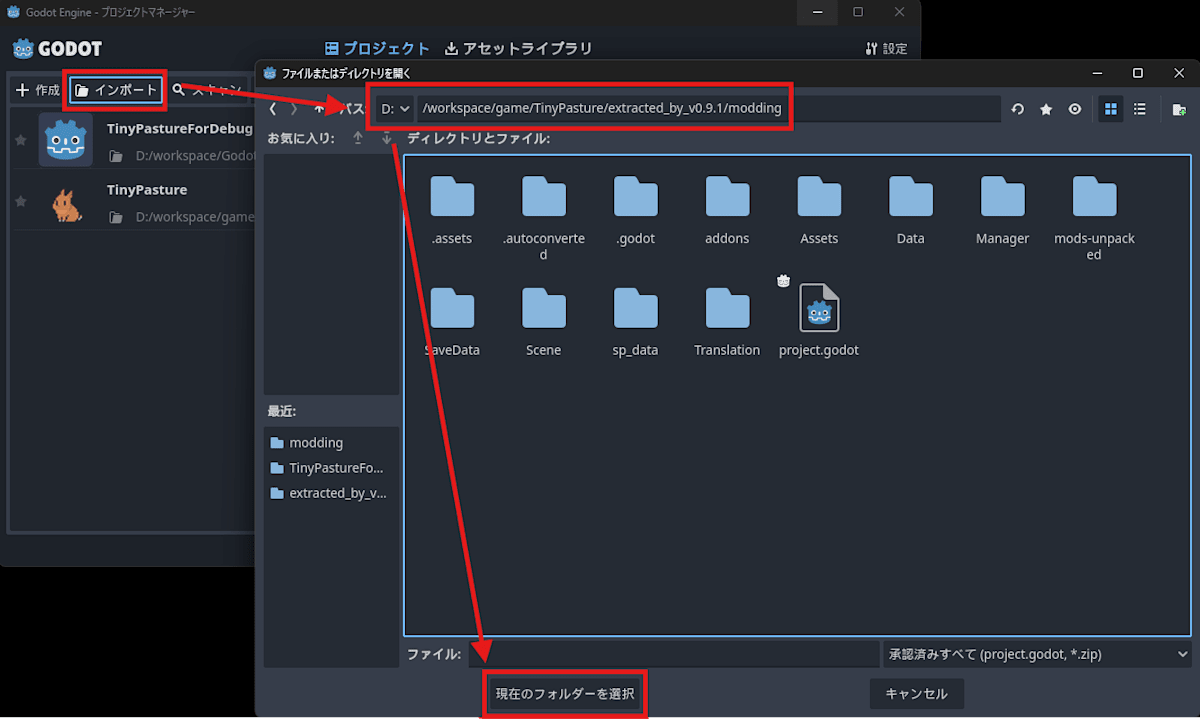Open the sp_data folder

(636, 321)
